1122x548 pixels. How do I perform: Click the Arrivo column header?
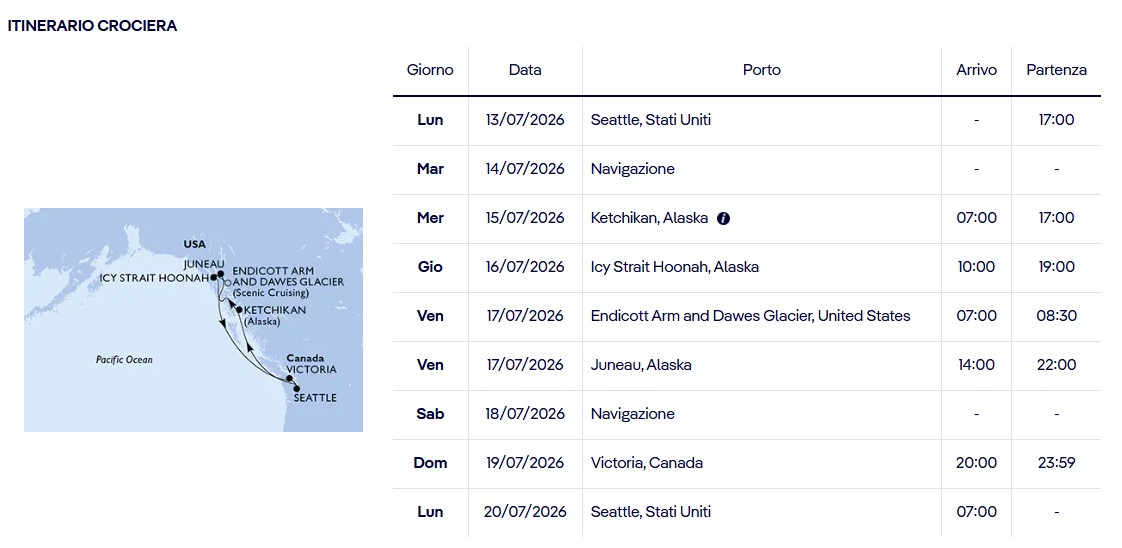(x=976, y=70)
